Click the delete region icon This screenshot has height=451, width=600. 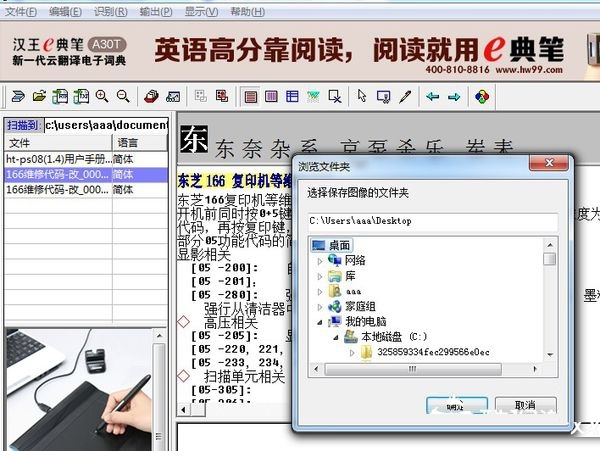pos(335,96)
